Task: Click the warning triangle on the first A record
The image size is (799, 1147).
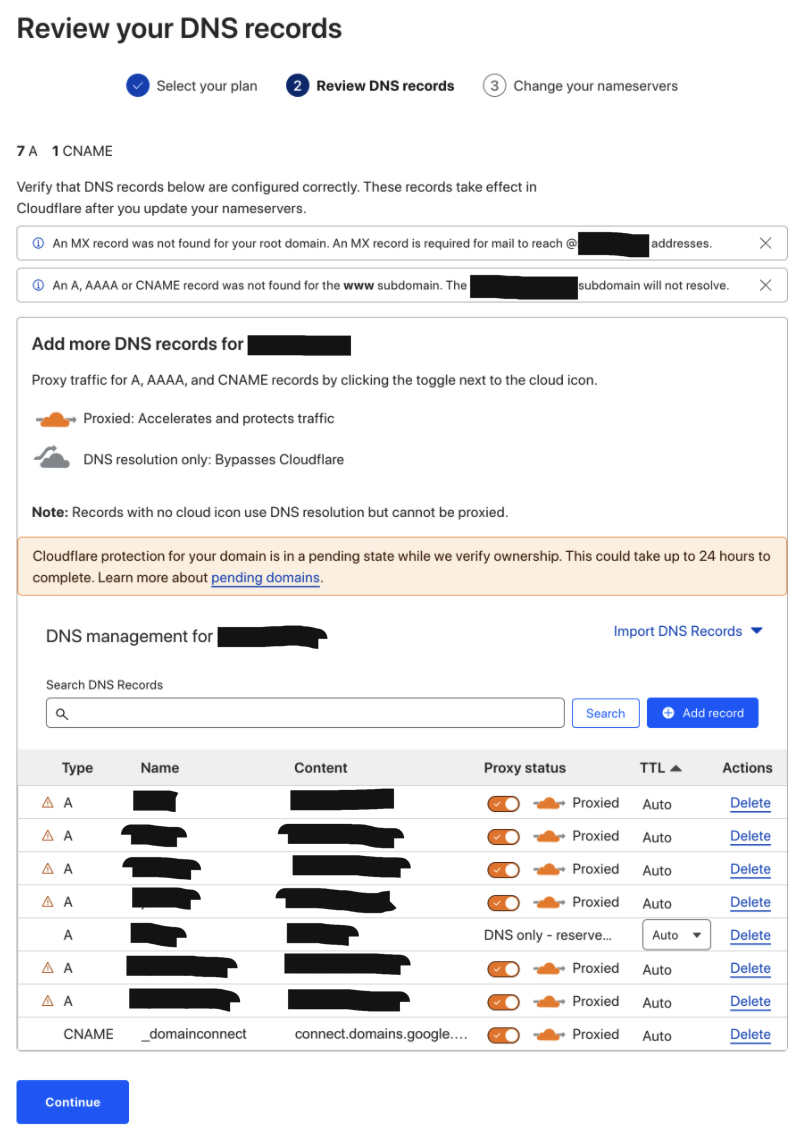Action: [x=47, y=803]
